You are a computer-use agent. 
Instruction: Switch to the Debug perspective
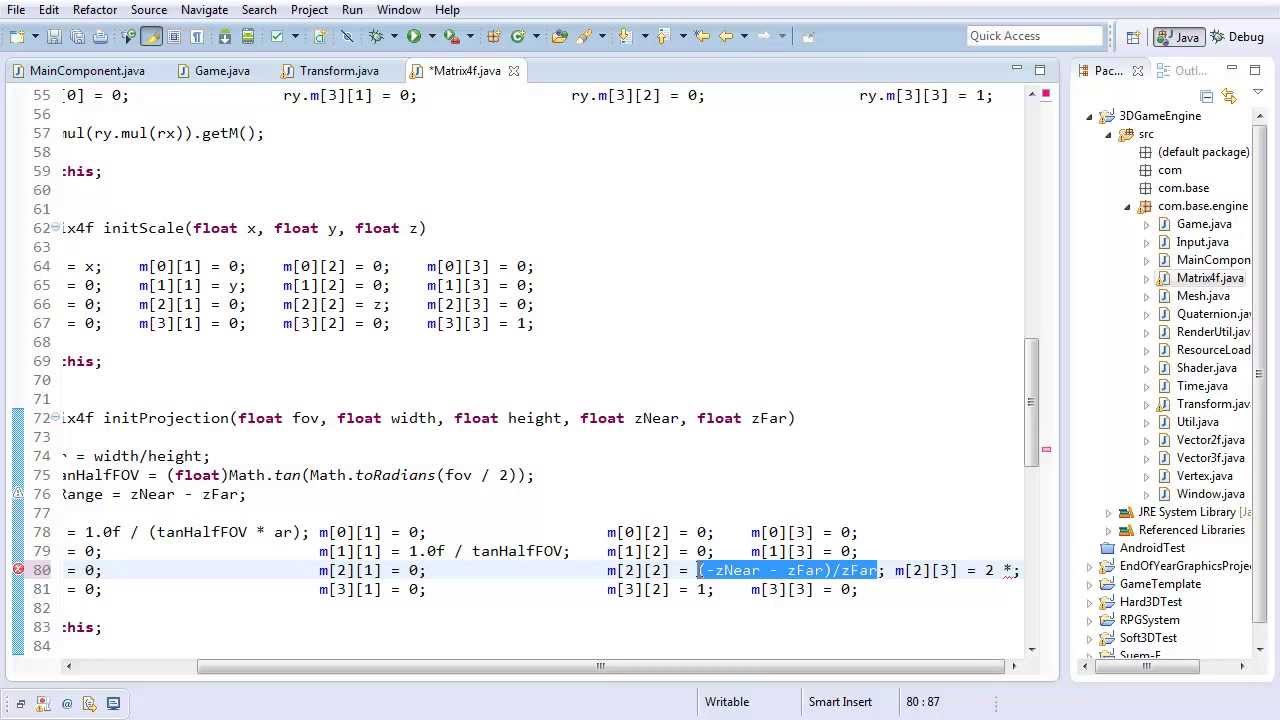click(x=1237, y=37)
